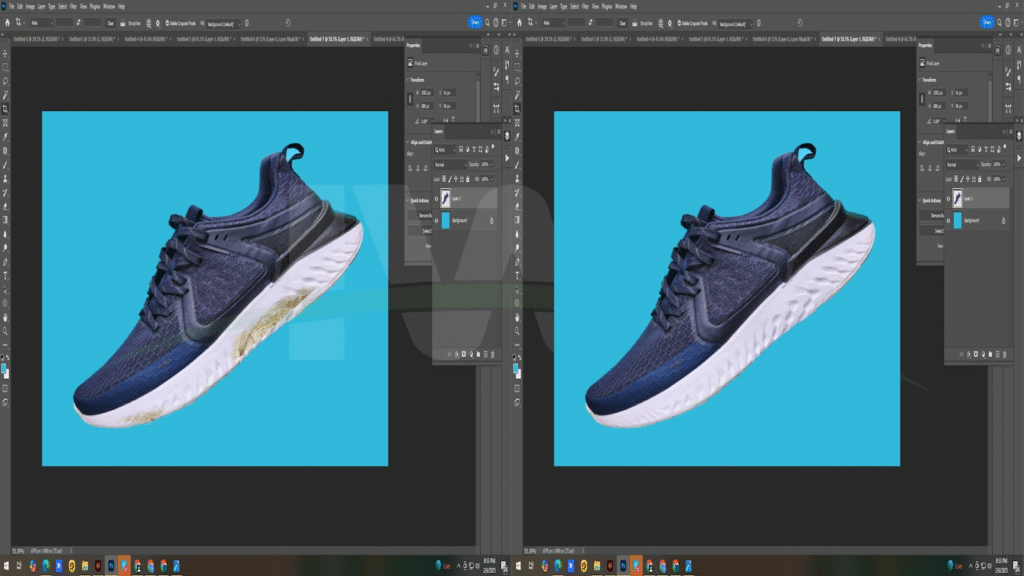Click the Home icon in the left window
The image size is (1024, 576).
coord(7,23)
